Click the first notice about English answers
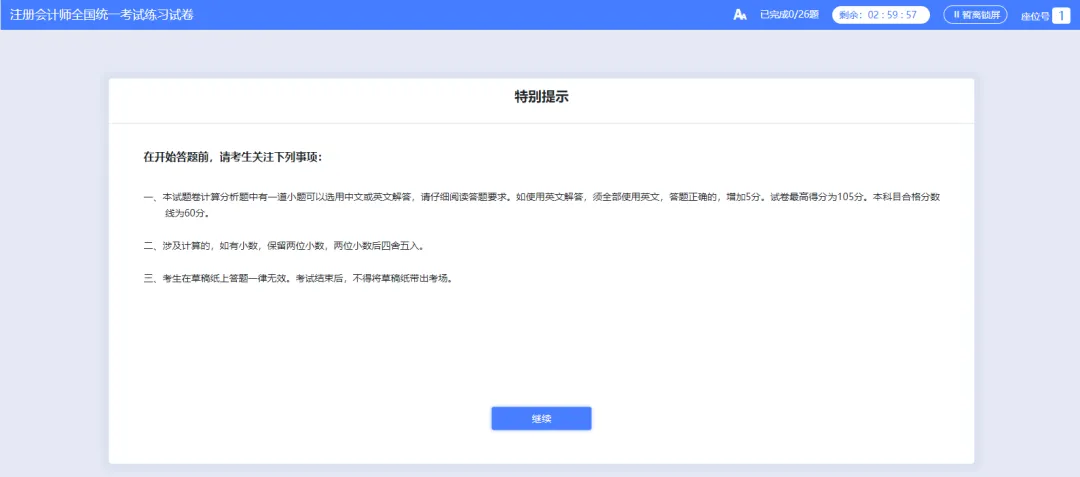The width and height of the screenshot is (1080, 477). coord(450,198)
